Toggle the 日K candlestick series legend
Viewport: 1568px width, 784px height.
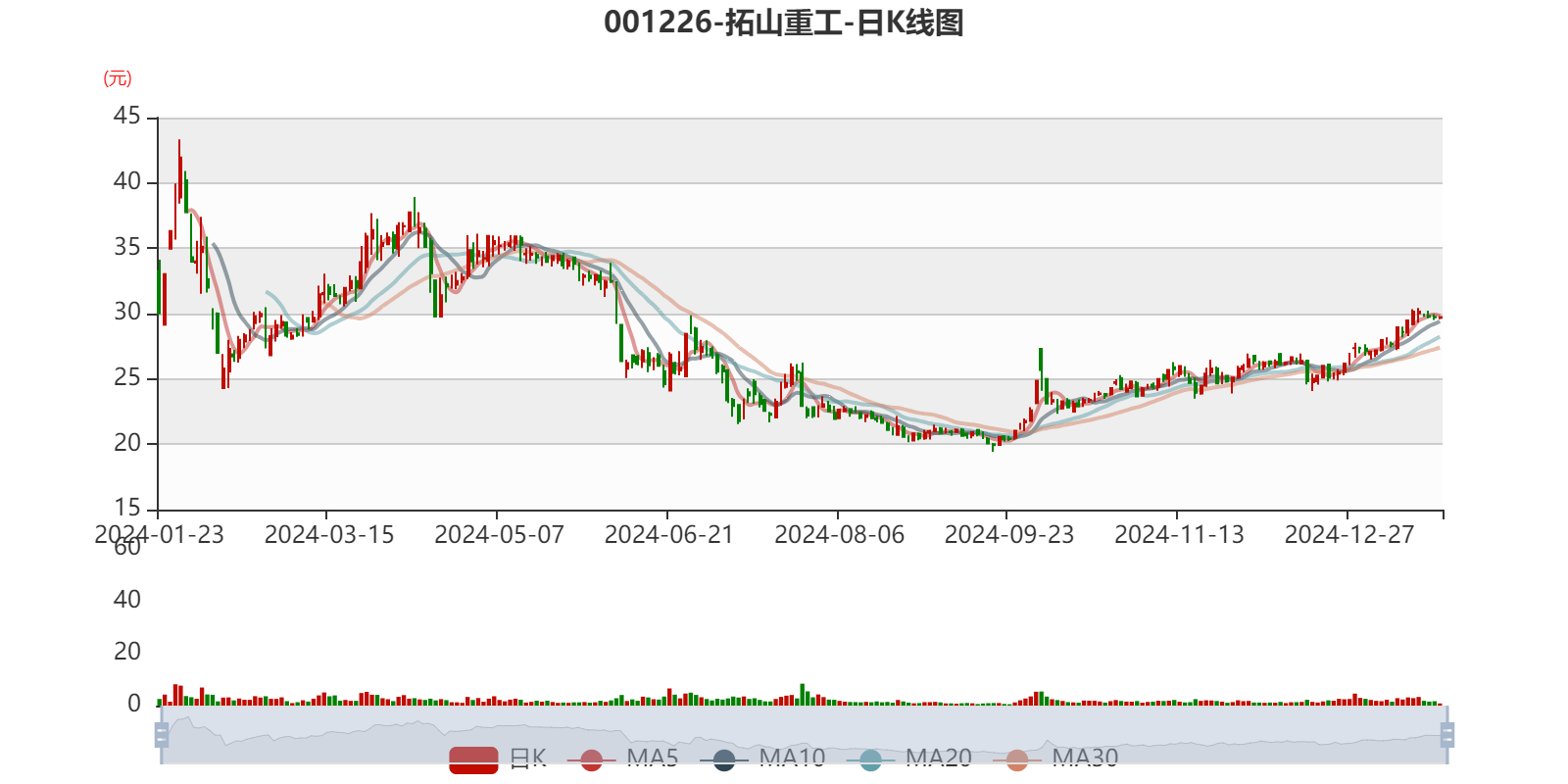click(x=497, y=759)
